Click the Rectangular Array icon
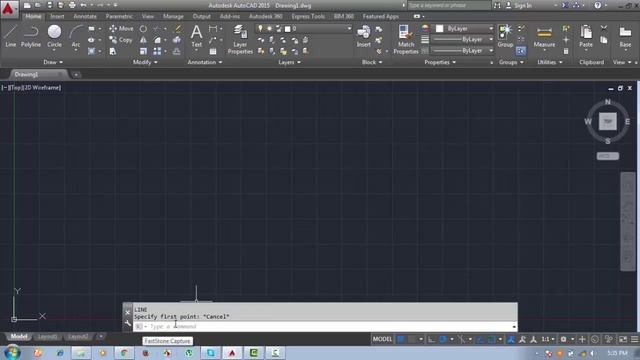640x360 pixels. pos(157,51)
